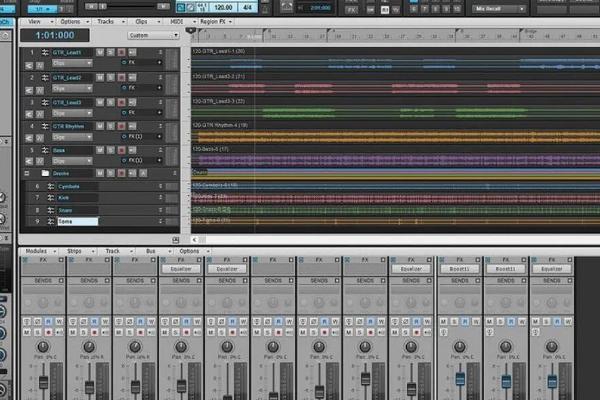Add an effect to GTR_Lead2 FX bin

[x=159, y=88]
